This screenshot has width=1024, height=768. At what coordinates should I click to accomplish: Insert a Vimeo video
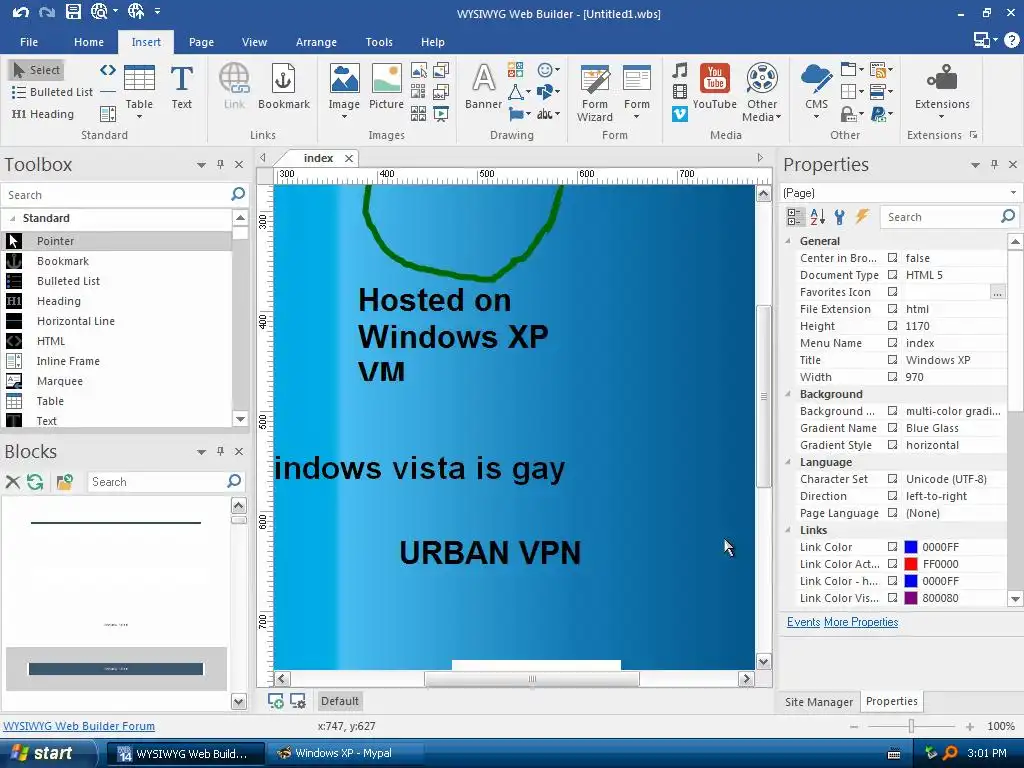tap(680, 114)
